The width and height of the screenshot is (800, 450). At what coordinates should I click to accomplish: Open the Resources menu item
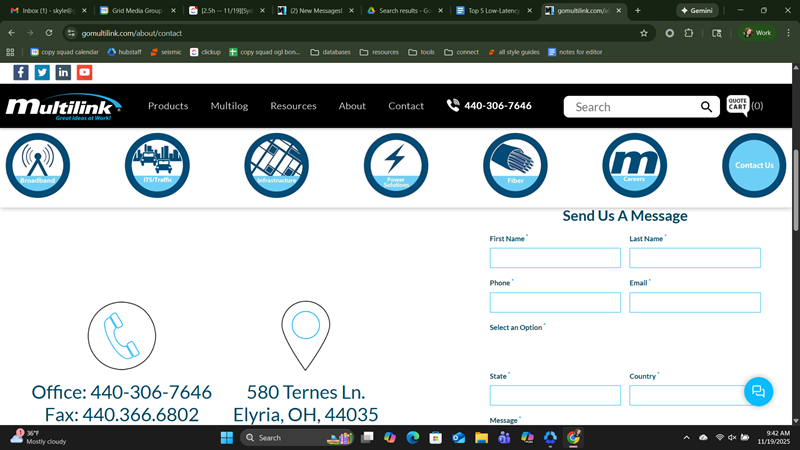(293, 106)
